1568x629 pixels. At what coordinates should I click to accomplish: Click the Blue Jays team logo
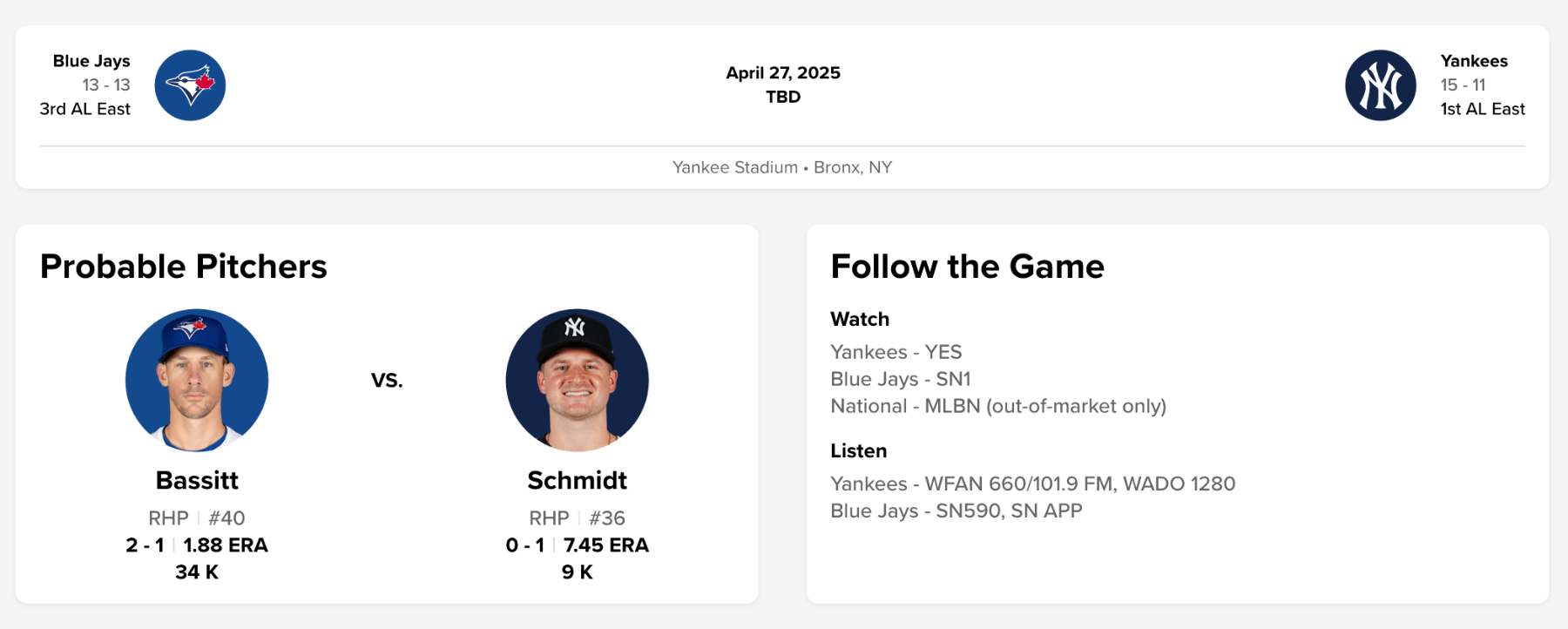[190, 85]
